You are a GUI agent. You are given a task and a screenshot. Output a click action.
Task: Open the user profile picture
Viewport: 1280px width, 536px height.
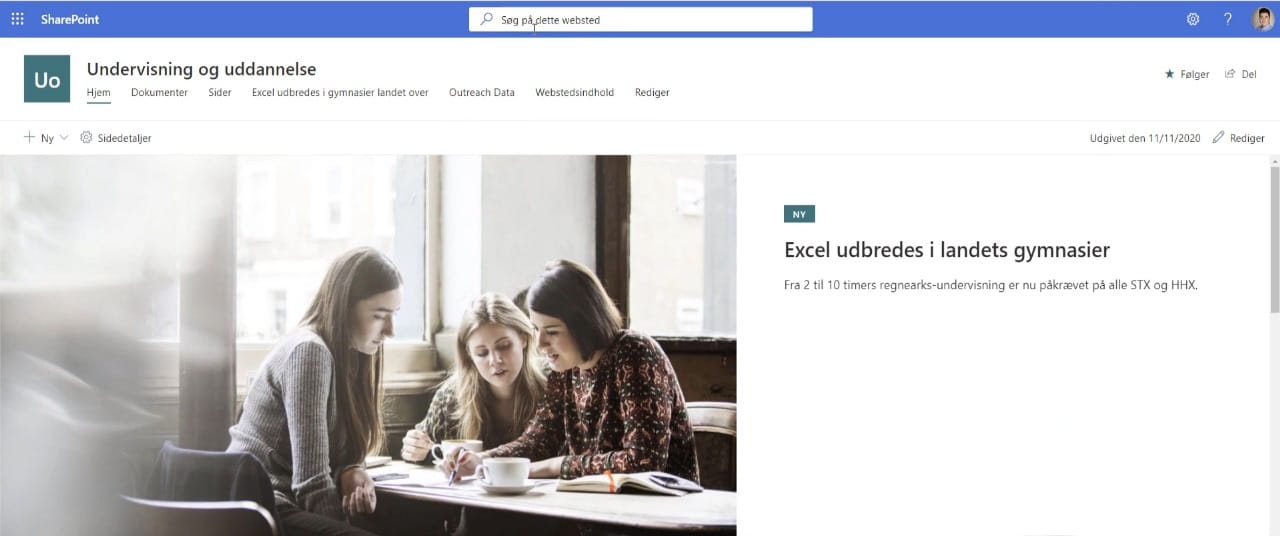[1263, 19]
